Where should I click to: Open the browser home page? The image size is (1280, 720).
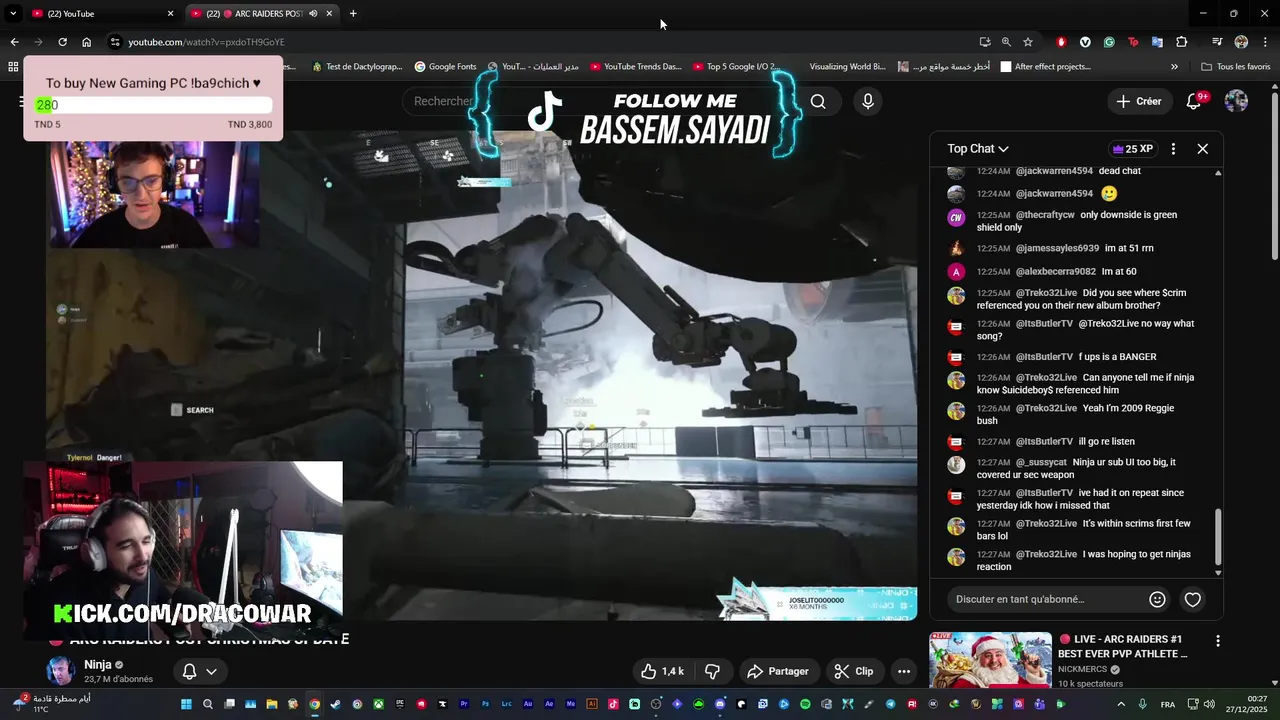click(x=87, y=42)
